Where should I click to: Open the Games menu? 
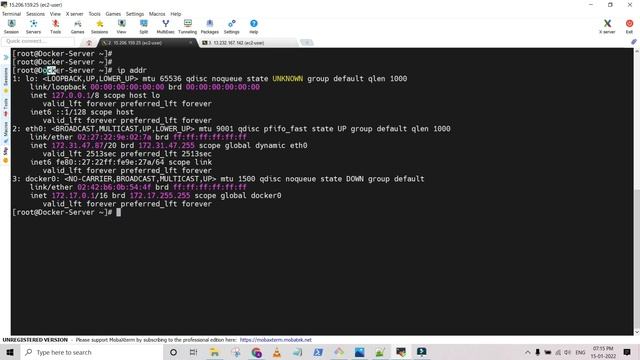pyautogui.click(x=113, y=14)
